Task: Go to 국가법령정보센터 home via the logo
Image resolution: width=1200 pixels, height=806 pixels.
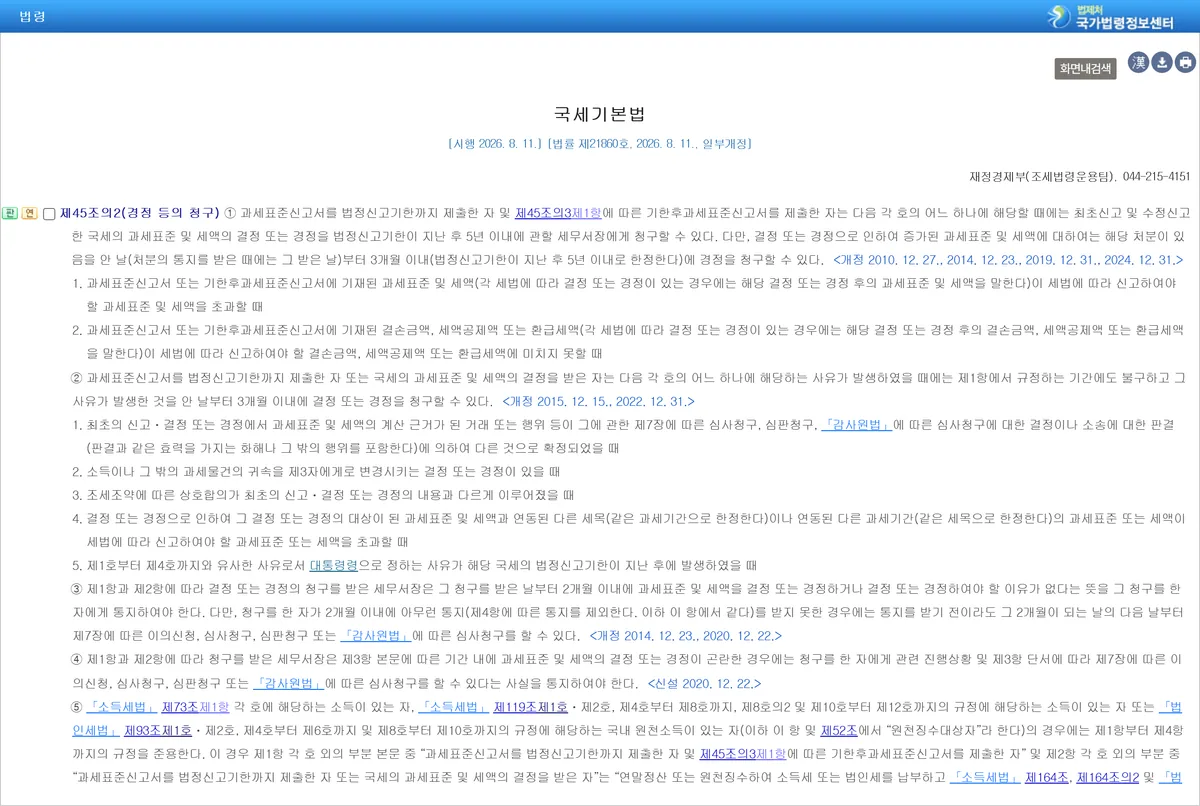Action: [1111, 18]
